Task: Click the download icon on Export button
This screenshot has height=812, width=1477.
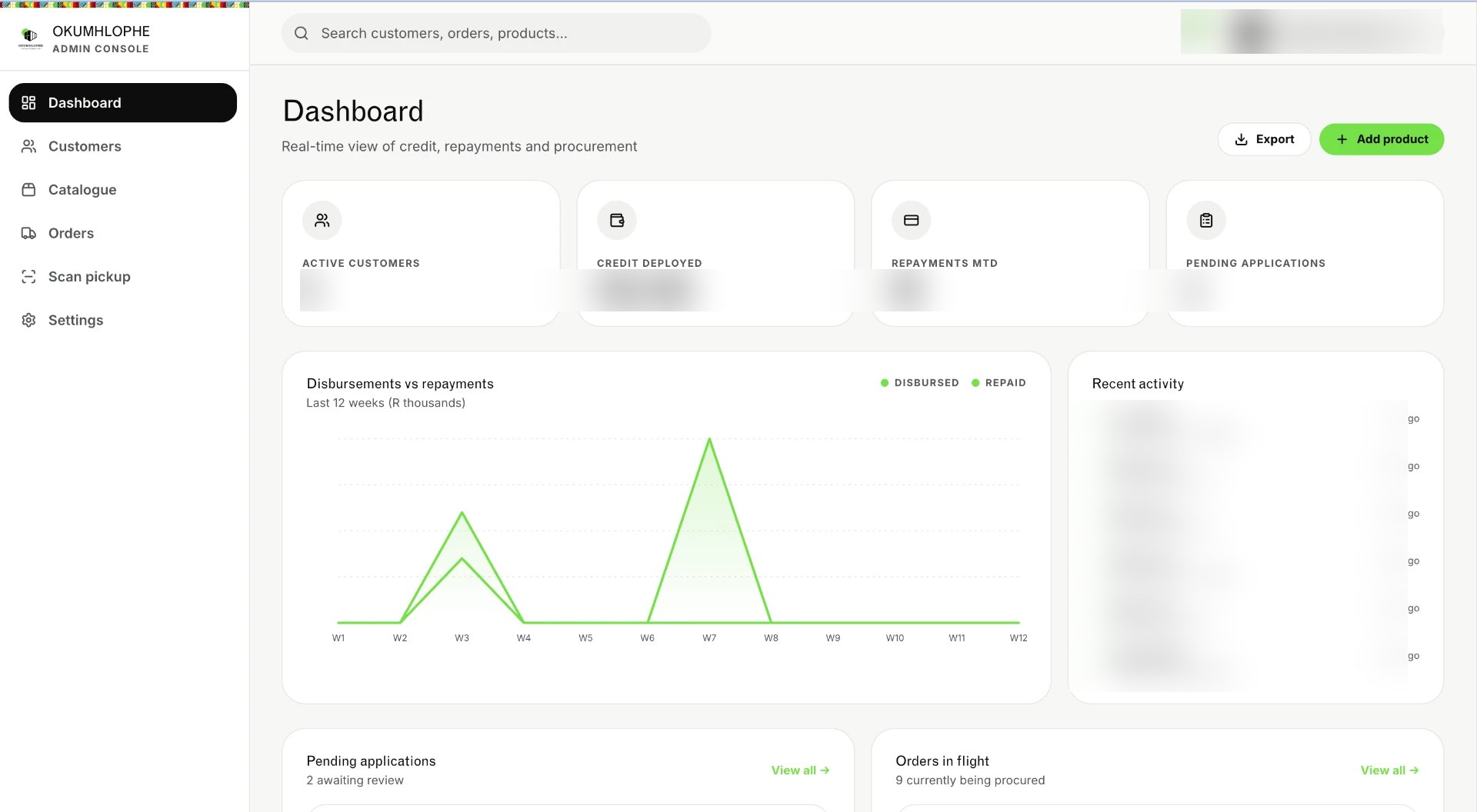Action: click(1241, 139)
